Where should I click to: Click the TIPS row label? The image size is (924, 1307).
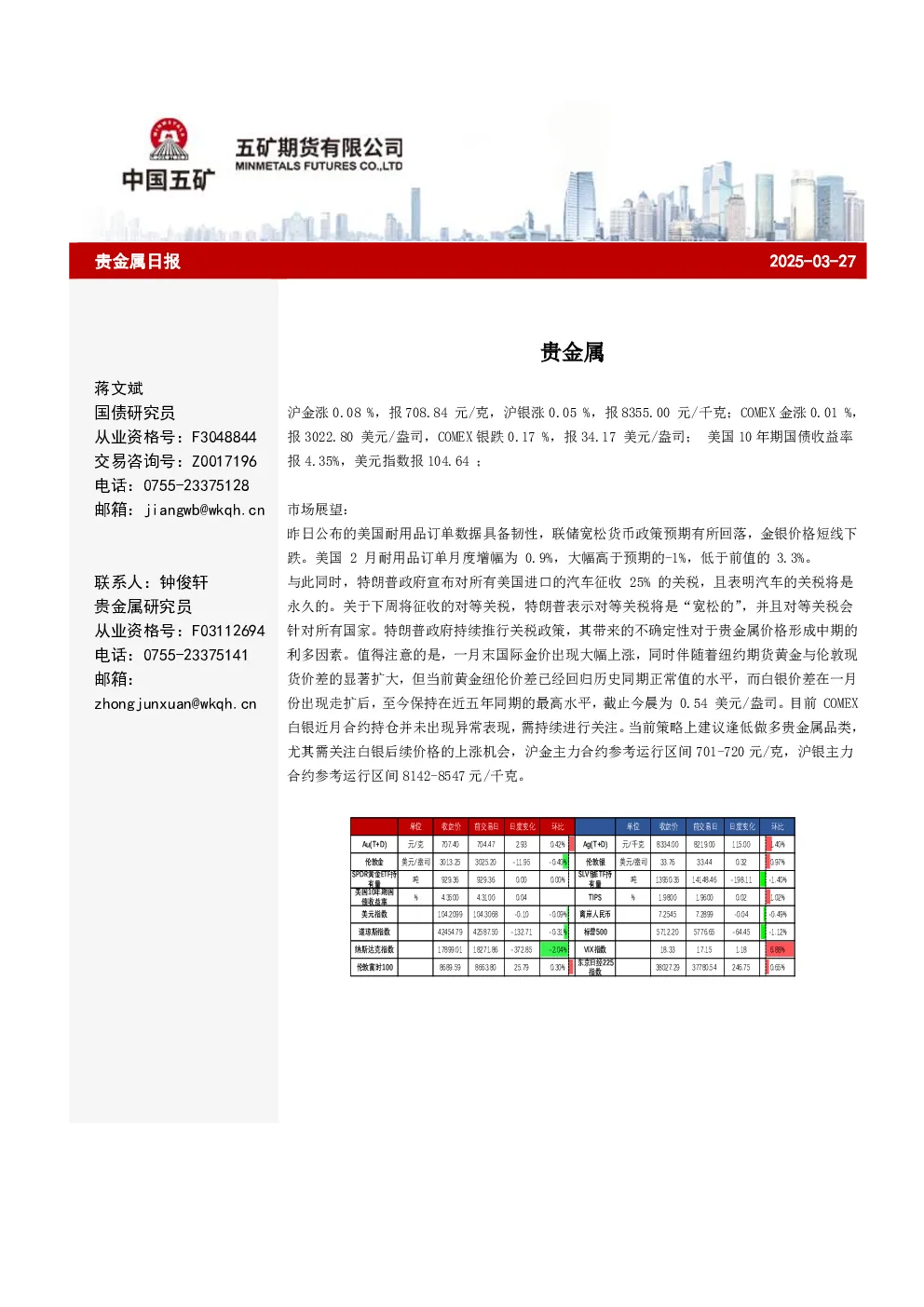595,897
